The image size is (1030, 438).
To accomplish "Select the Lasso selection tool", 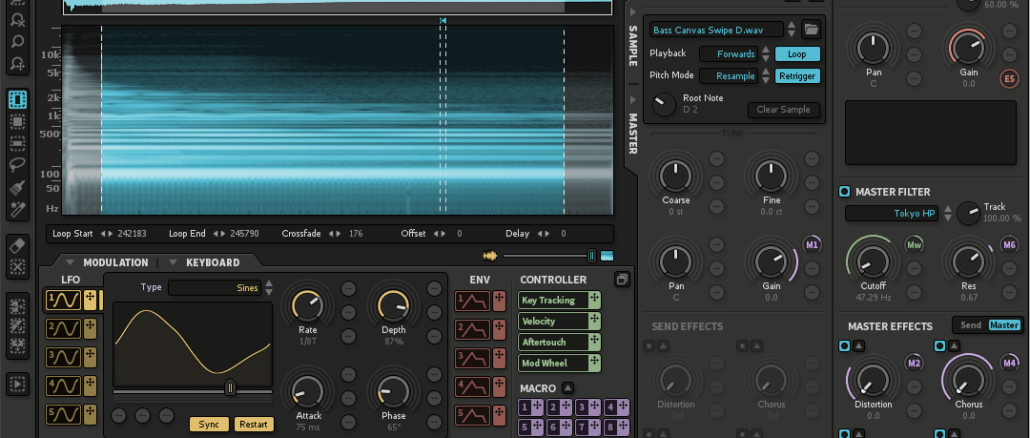I will pos(18,165).
